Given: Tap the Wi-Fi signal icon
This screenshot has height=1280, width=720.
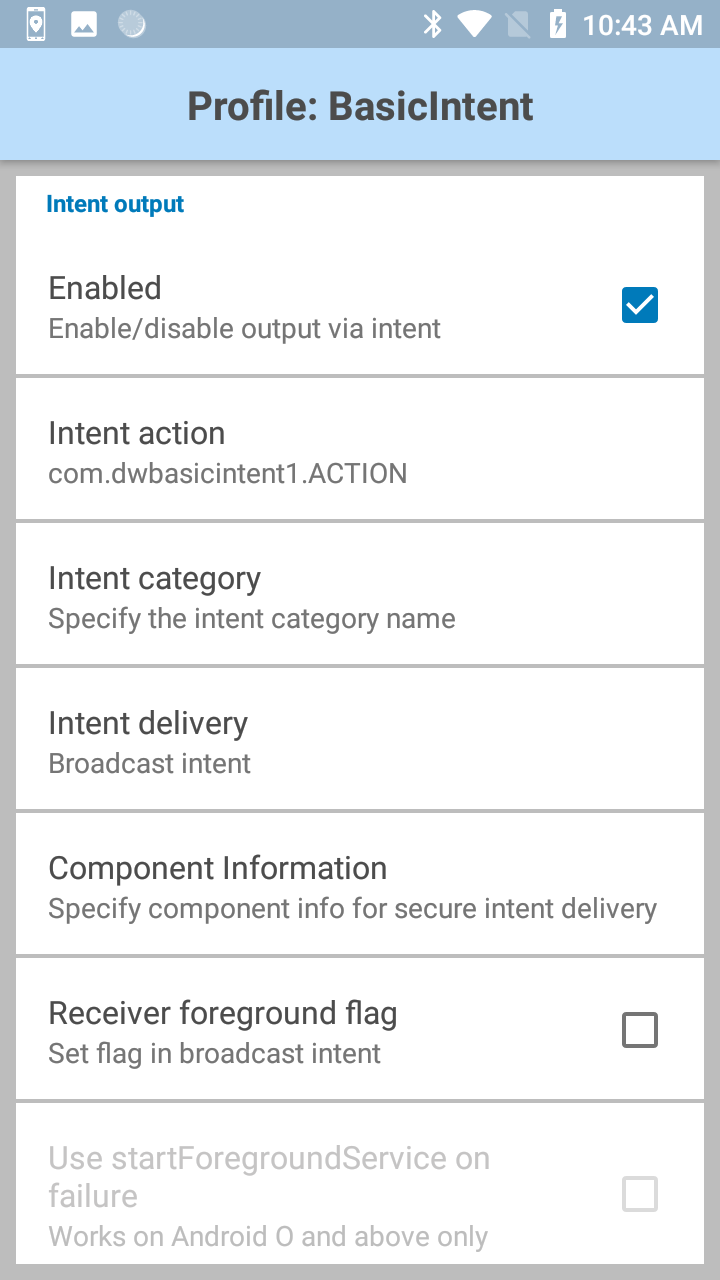Looking at the screenshot, I should [474, 24].
